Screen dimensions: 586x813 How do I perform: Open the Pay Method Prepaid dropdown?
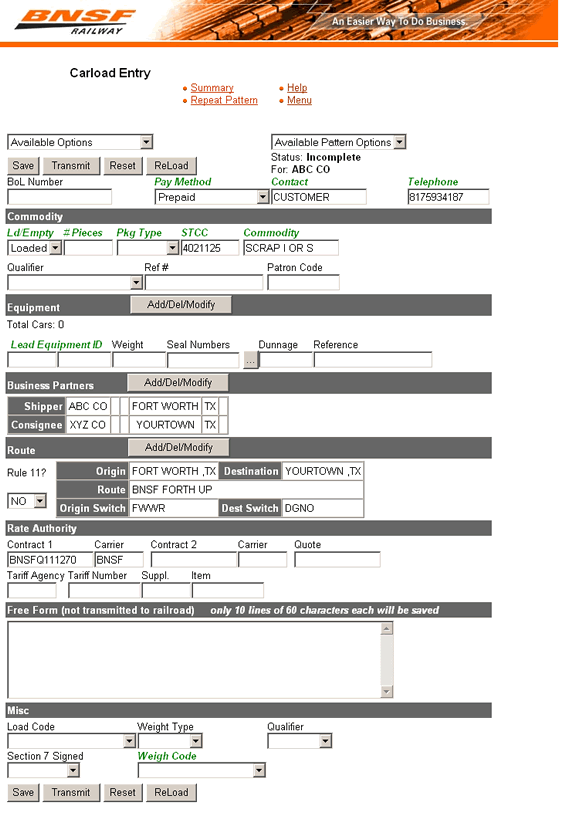(x=212, y=197)
